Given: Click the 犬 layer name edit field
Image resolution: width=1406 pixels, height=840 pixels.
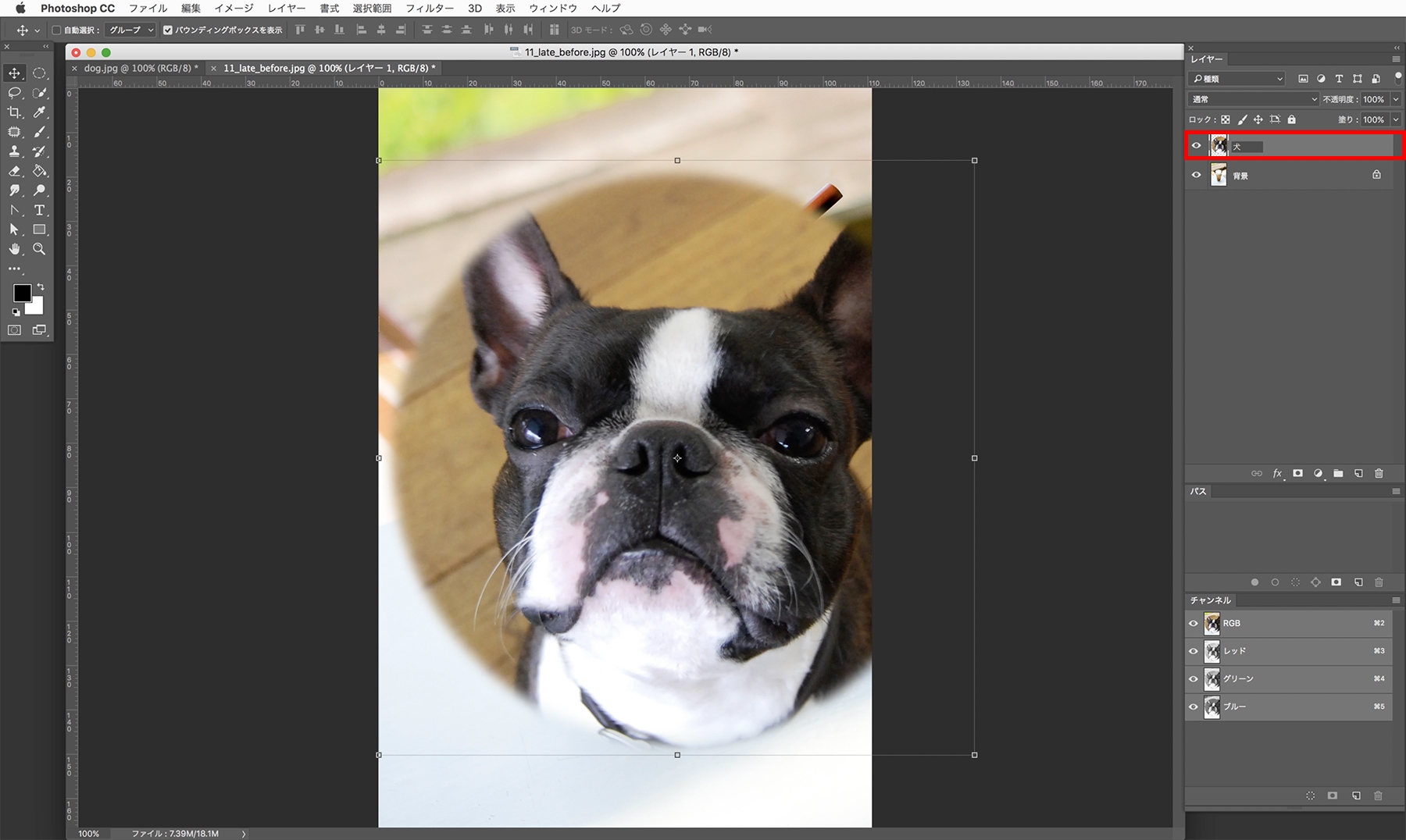Looking at the screenshot, I should [x=1247, y=147].
